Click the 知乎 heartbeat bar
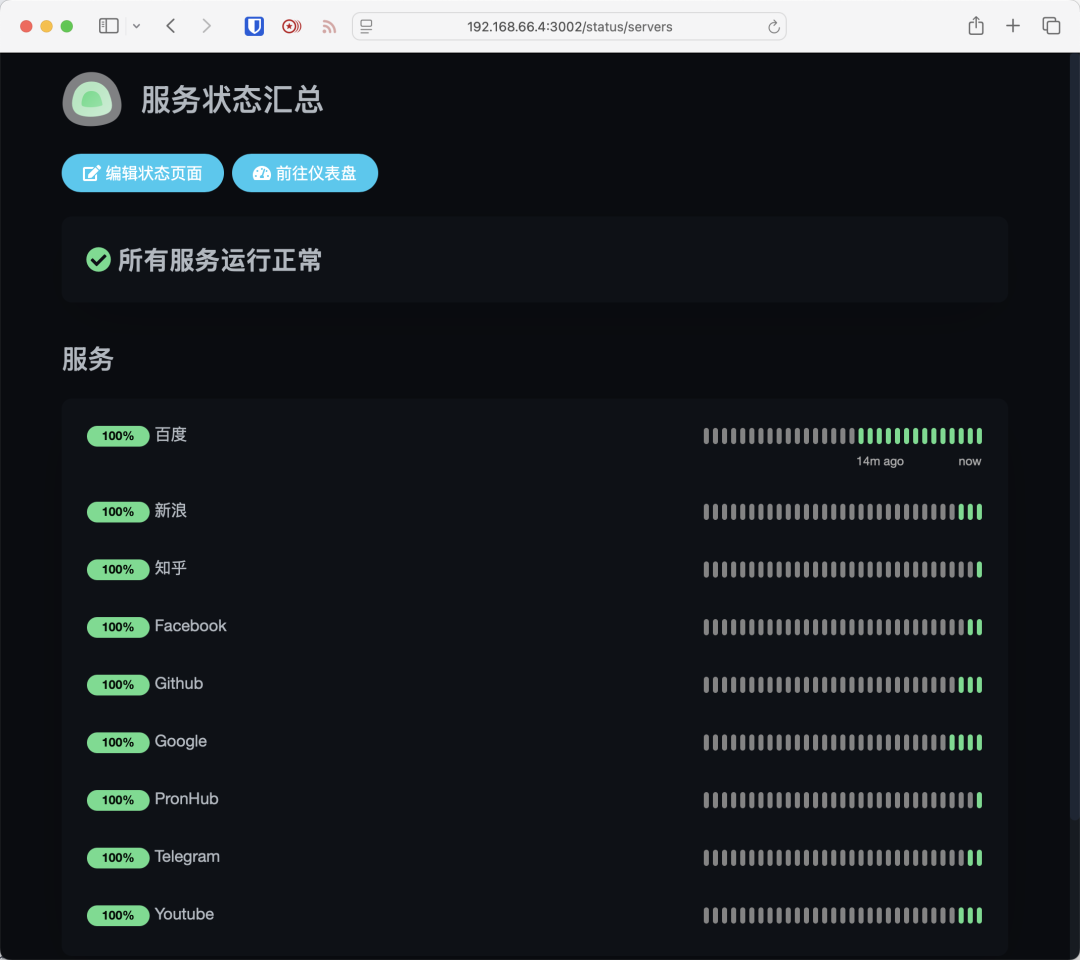 [x=842, y=570]
